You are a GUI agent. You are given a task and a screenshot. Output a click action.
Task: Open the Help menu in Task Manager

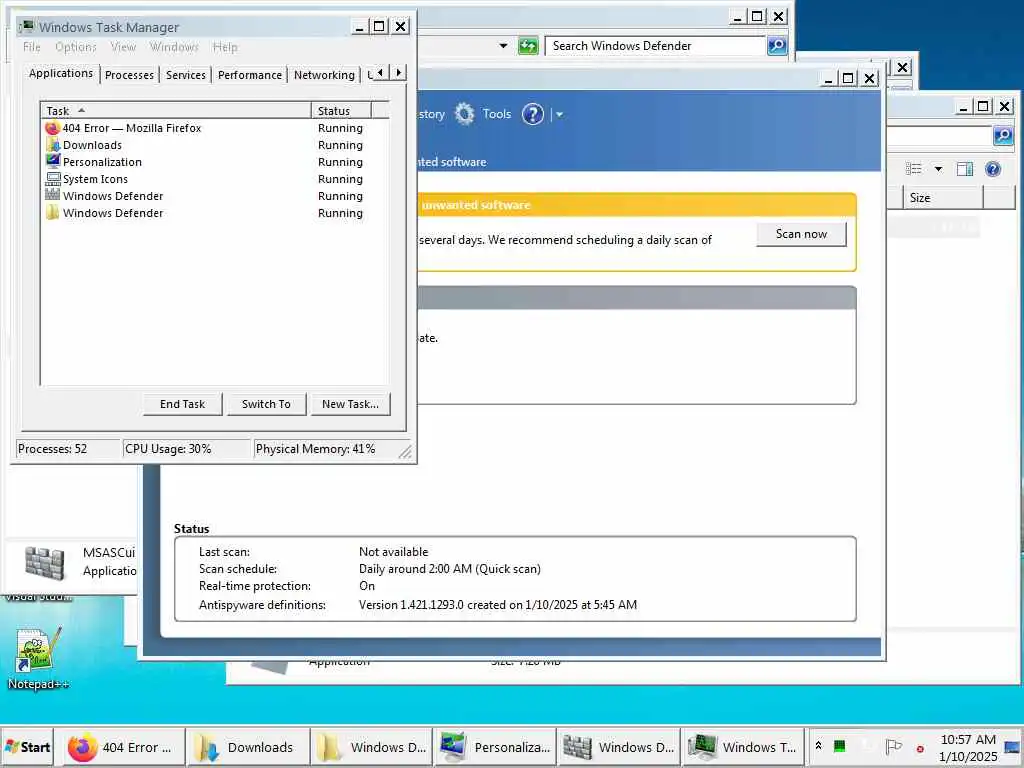pyautogui.click(x=225, y=47)
